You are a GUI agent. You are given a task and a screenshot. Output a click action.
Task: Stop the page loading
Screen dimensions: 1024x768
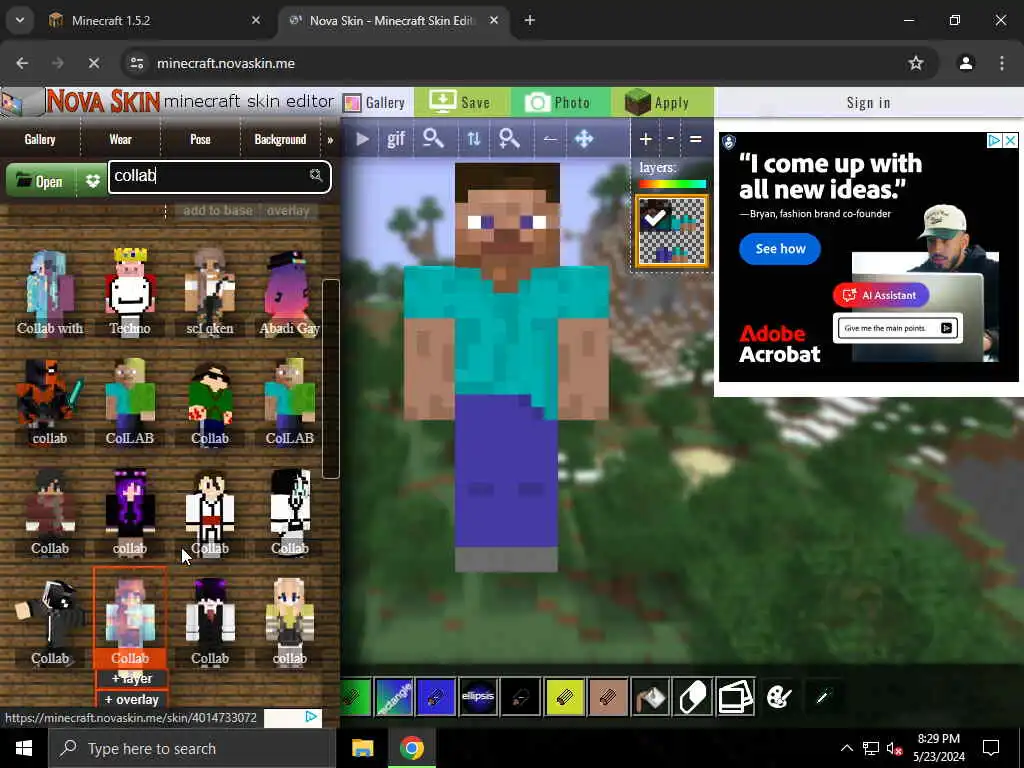click(94, 63)
